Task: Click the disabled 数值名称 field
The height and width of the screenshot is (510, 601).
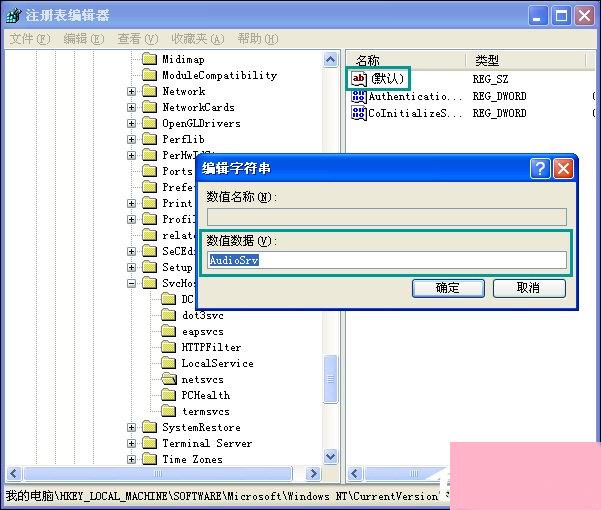Action: [x=387, y=217]
